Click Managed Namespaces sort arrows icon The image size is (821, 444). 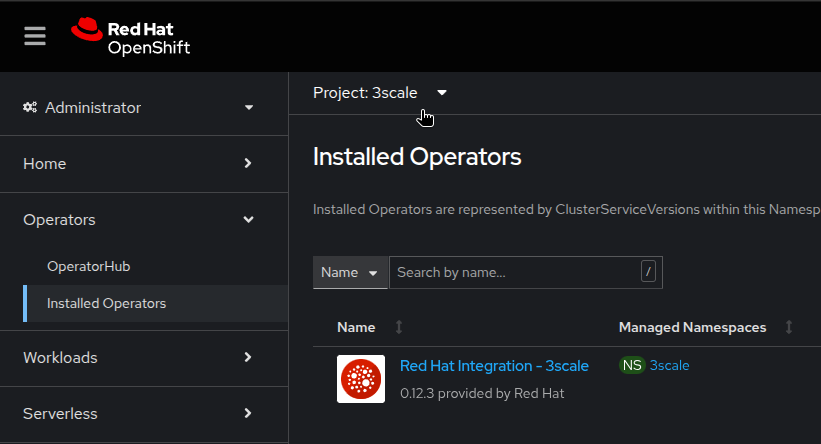789,327
